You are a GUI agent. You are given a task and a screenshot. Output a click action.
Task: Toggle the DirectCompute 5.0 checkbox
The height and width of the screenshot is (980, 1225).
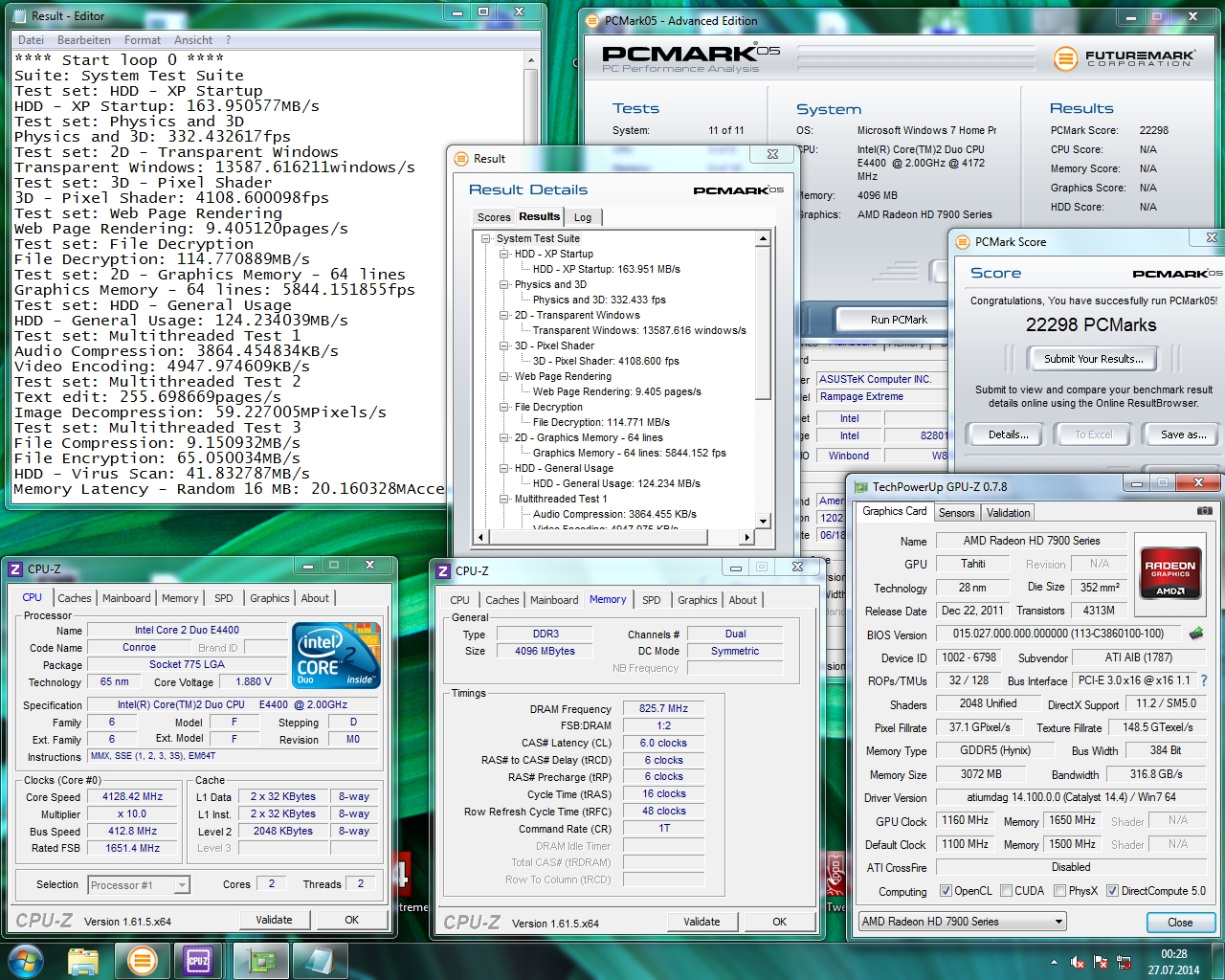pyautogui.click(x=1112, y=891)
